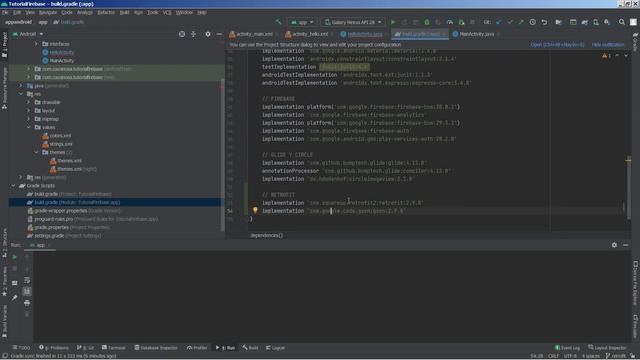Screen dimensions: 640x360
Task: Show Git history with the clock icon
Action: pyautogui.click(x=533, y=22)
